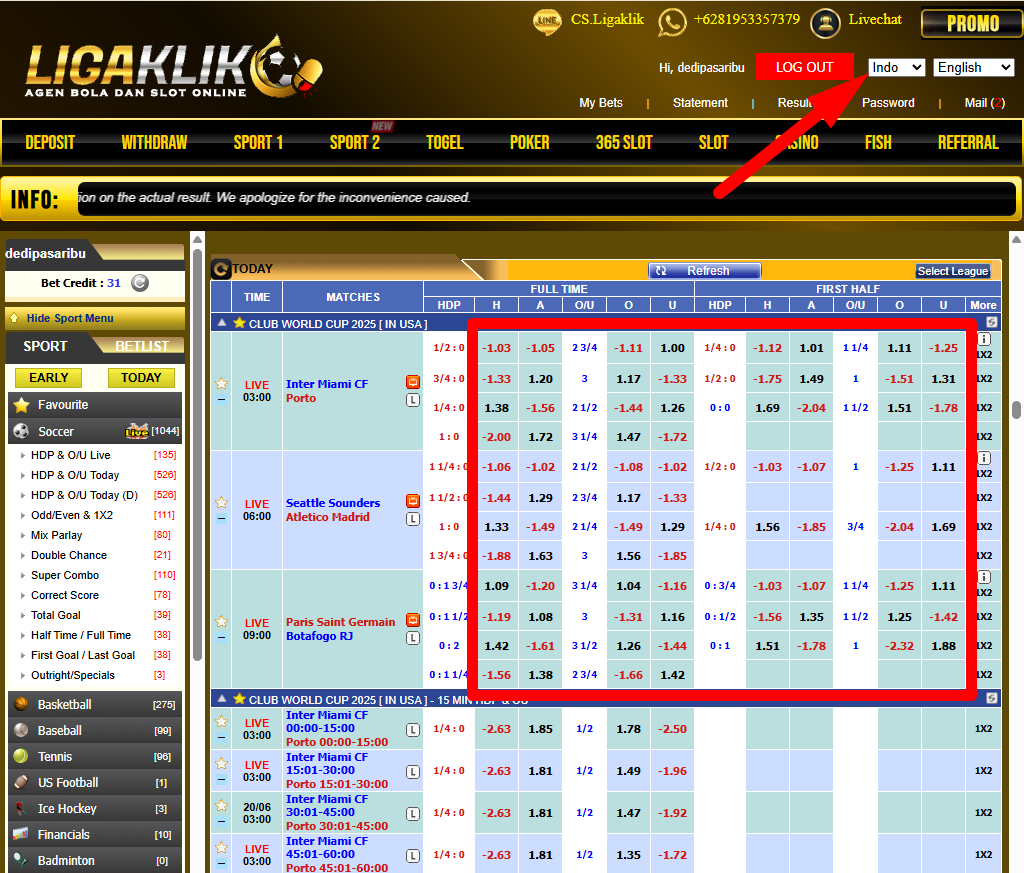This screenshot has height=873, width=1024.
Task: Click the sidebar vertical scrollbar thumb
Action: tap(197, 454)
